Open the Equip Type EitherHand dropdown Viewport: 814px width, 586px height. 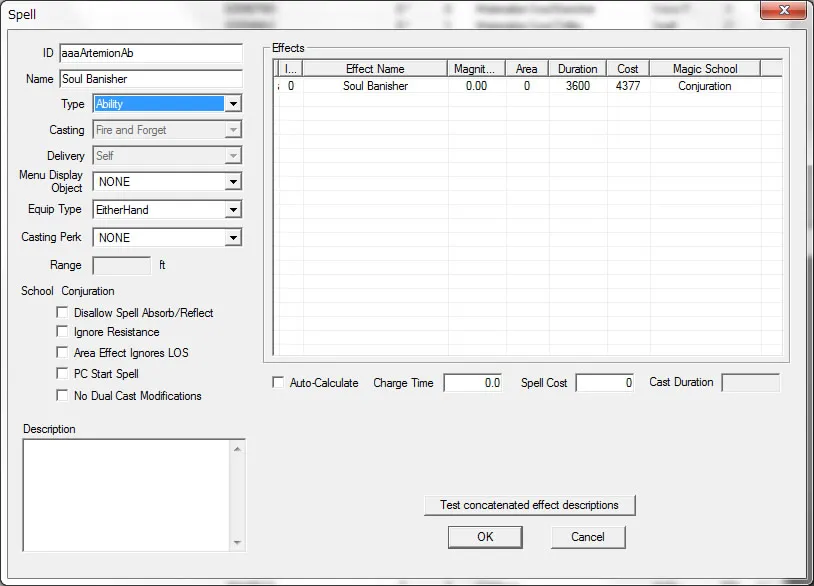click(233, 210)
